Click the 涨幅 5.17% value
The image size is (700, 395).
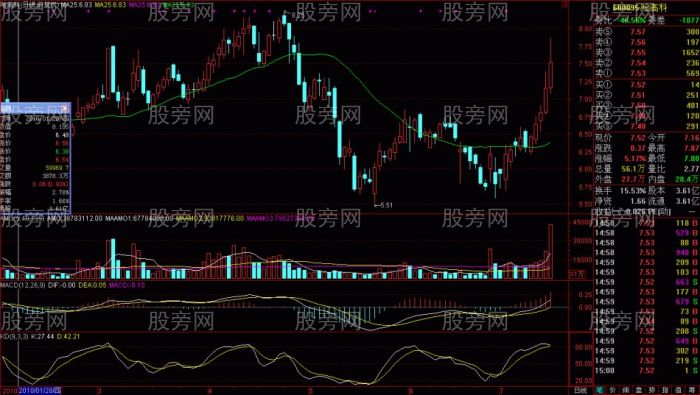coord(634,158)
